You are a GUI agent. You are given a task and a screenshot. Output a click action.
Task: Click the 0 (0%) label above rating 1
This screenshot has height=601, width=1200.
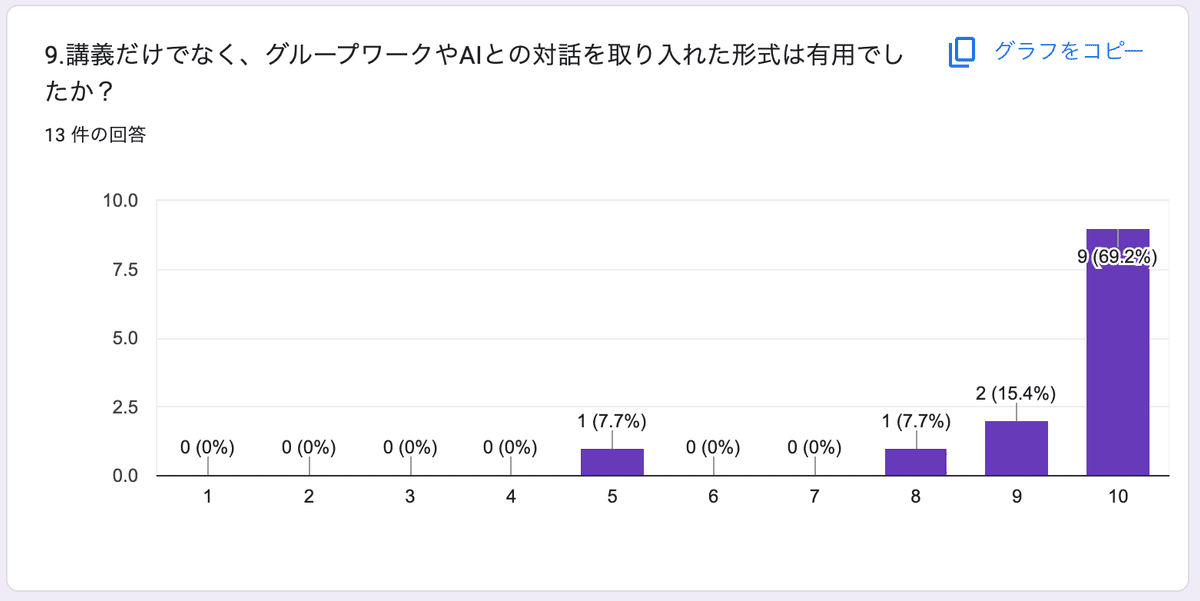click(205, 448)
